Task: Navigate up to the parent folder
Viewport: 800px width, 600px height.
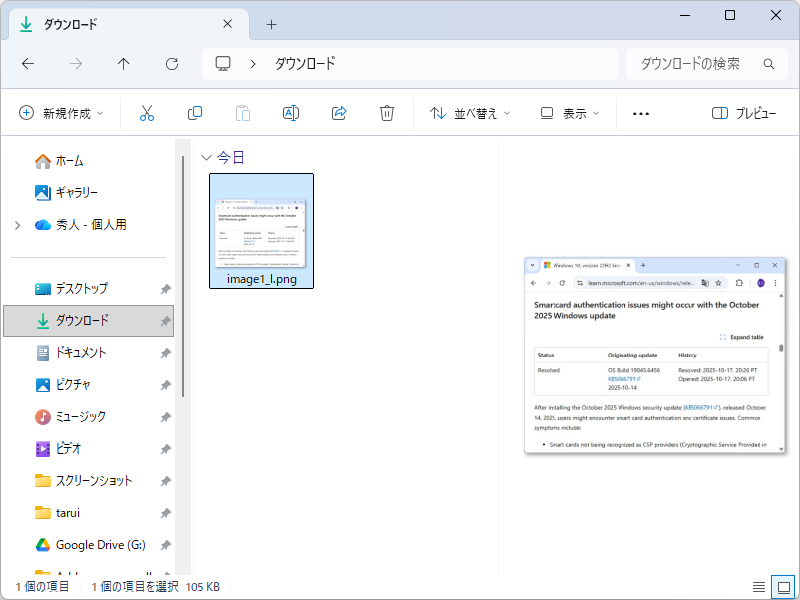Action: (x=123, y=63)
